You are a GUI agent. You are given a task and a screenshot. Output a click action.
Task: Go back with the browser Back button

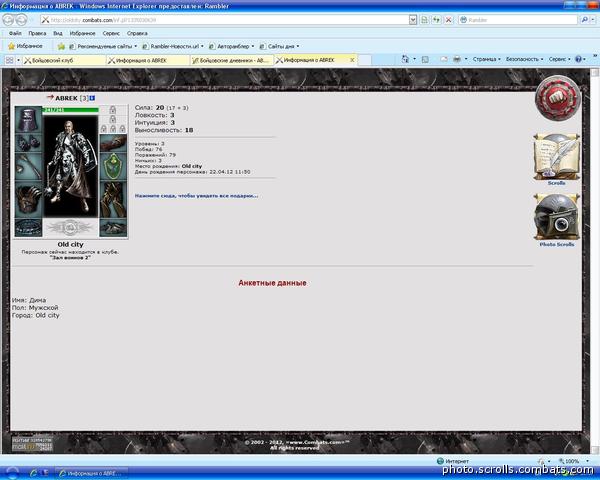(8, 20)
